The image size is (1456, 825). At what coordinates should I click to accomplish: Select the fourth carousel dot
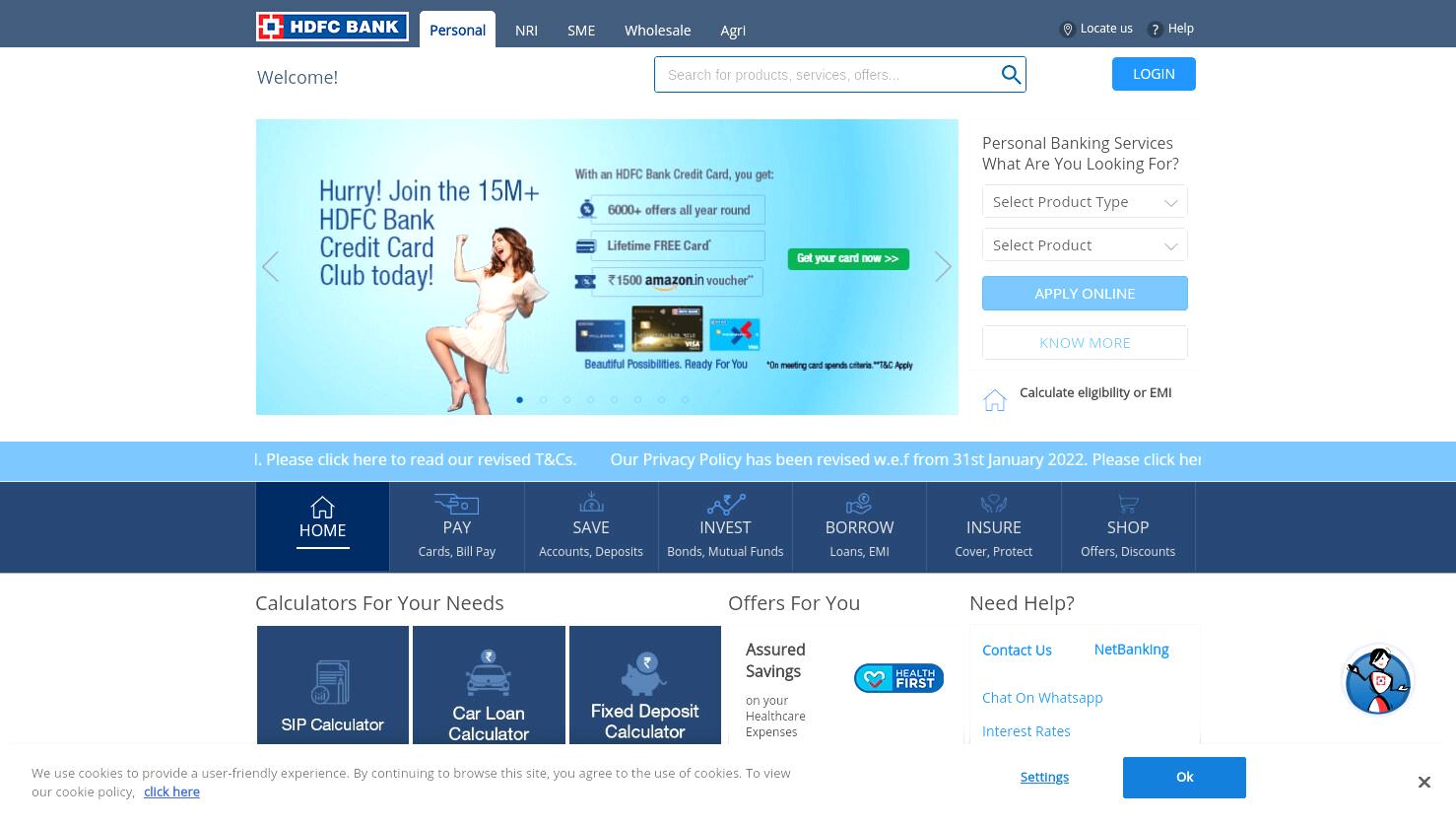(x=591, y=399)
